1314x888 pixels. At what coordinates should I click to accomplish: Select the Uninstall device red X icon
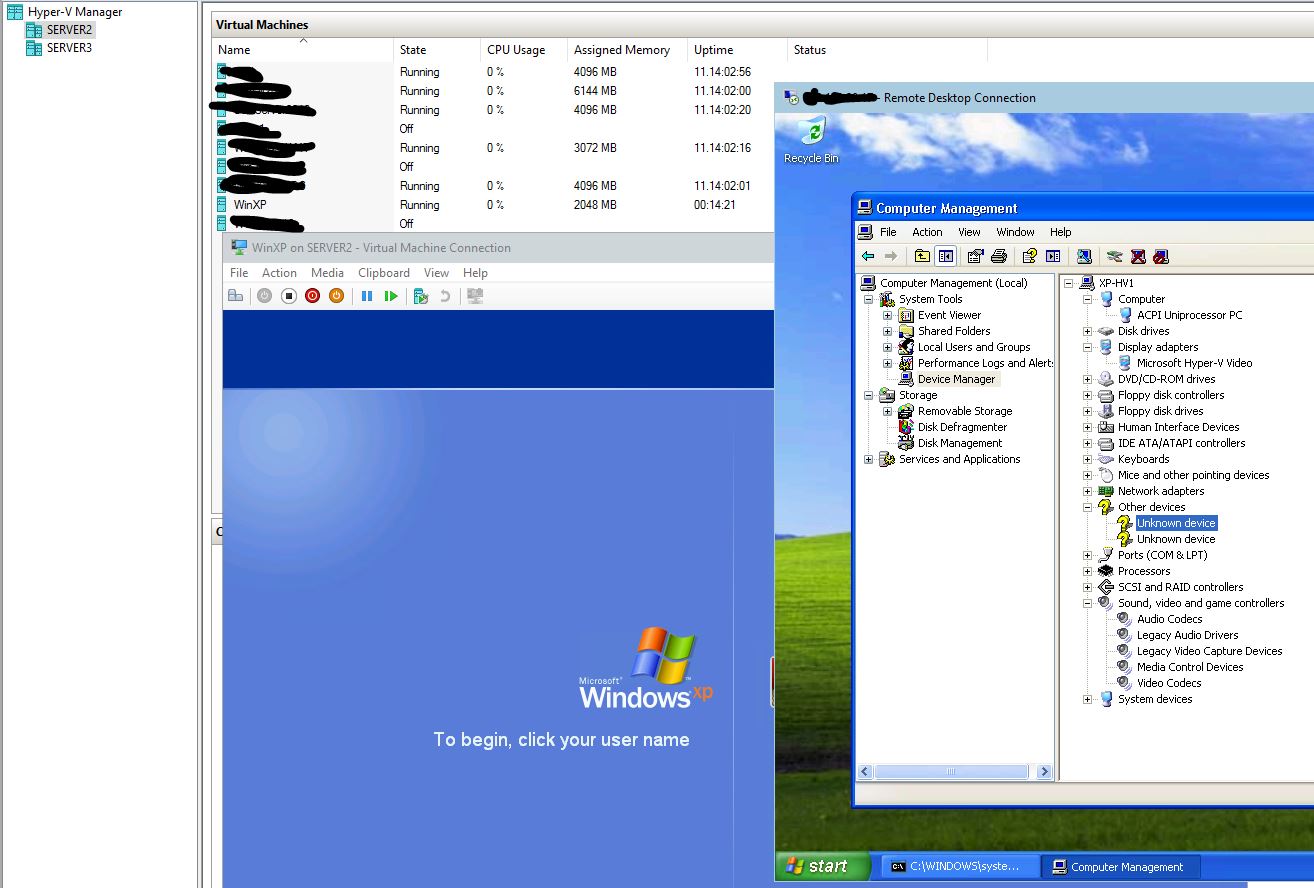(x=1137, y=257)
